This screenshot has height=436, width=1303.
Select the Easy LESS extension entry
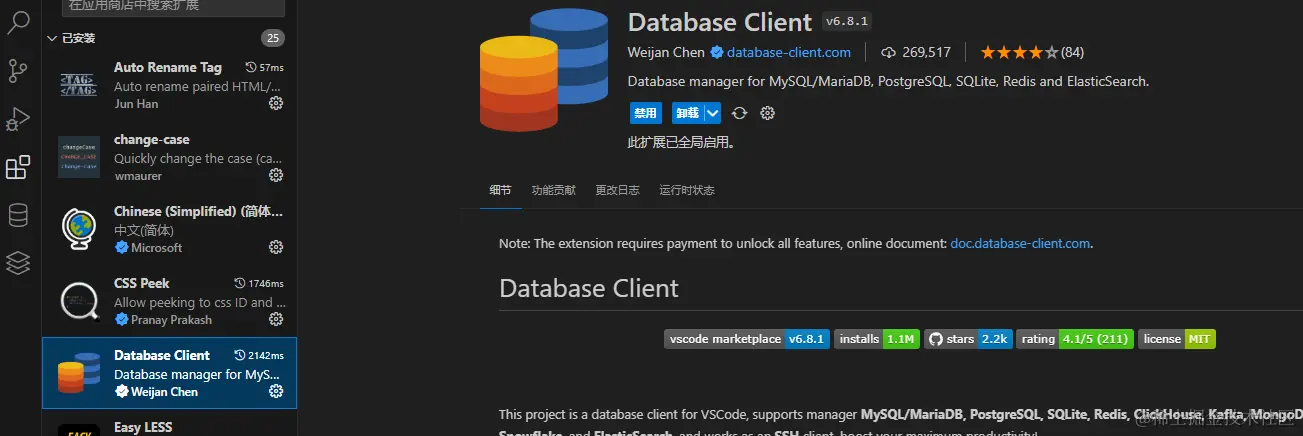click(x=170, y=423)
